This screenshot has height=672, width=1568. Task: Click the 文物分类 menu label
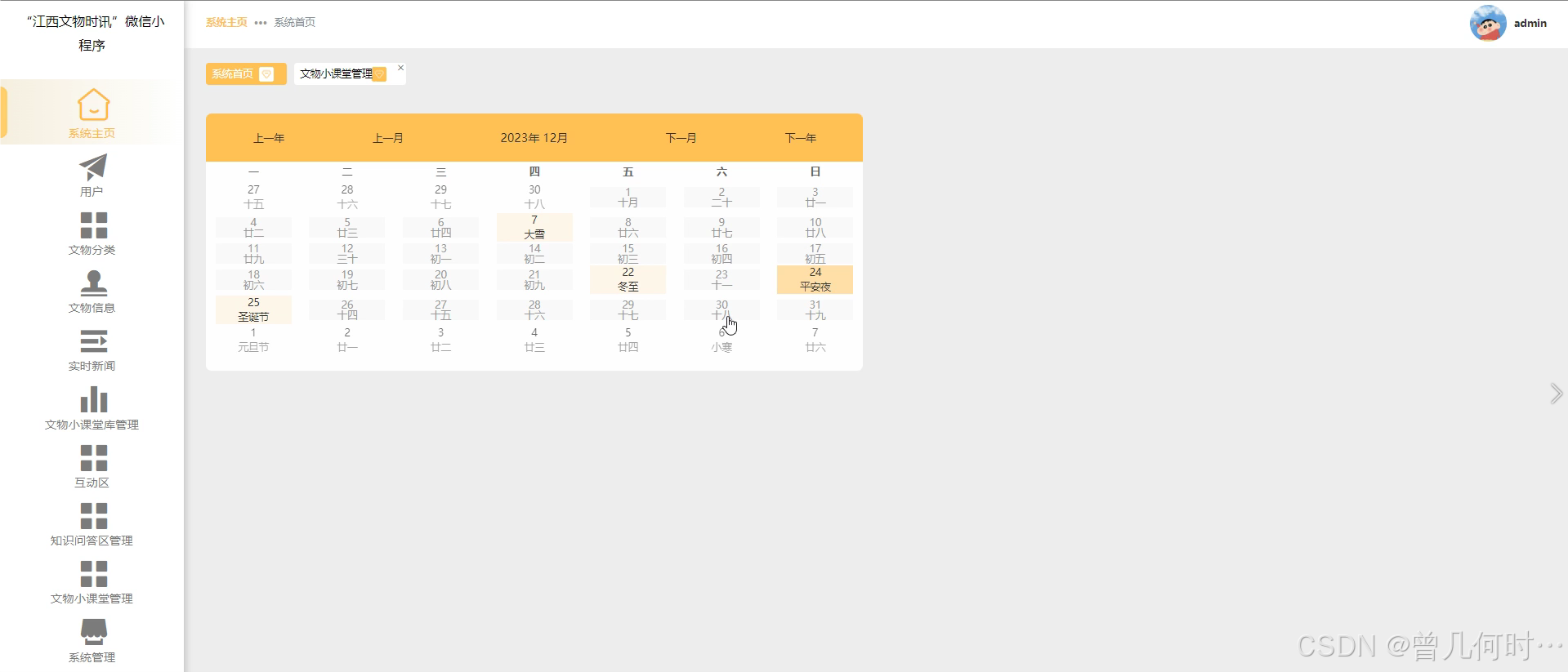[x=92, y=250]
